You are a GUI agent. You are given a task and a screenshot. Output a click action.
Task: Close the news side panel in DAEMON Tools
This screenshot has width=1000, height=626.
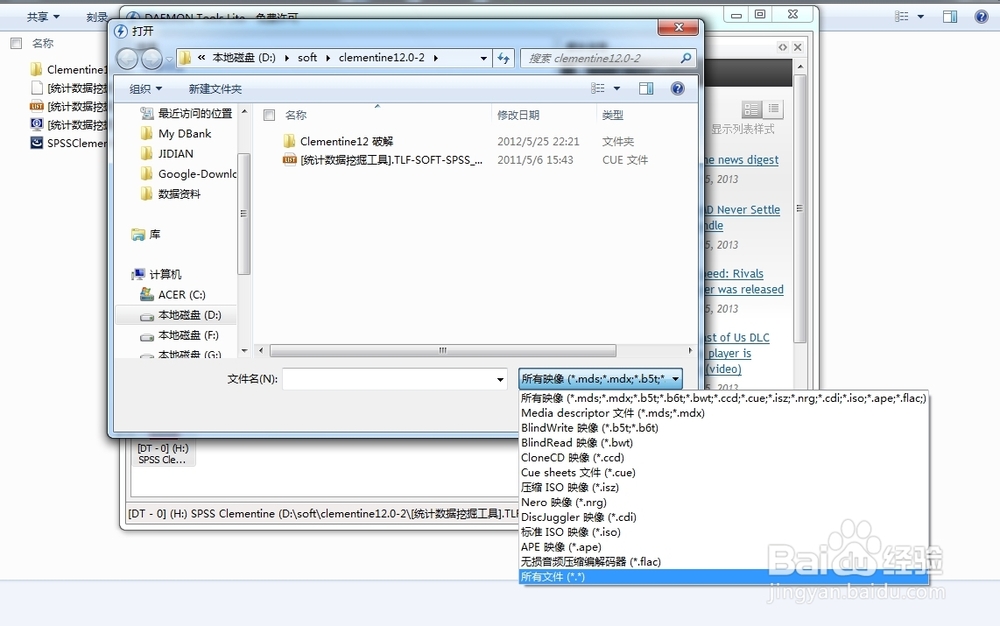pos(797,47)
